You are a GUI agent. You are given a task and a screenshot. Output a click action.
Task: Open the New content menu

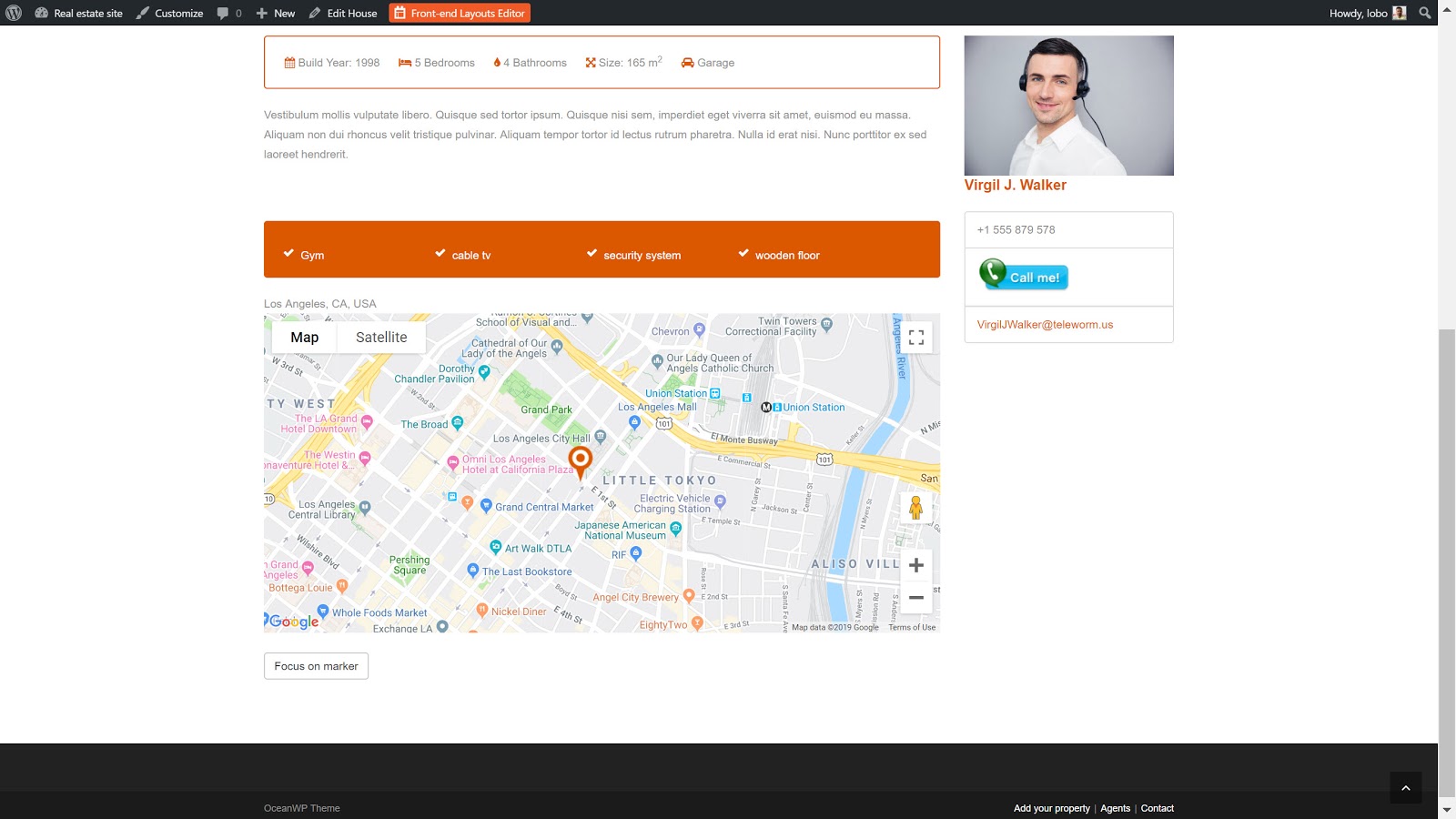pyautogui.click(x=276, y=13)
